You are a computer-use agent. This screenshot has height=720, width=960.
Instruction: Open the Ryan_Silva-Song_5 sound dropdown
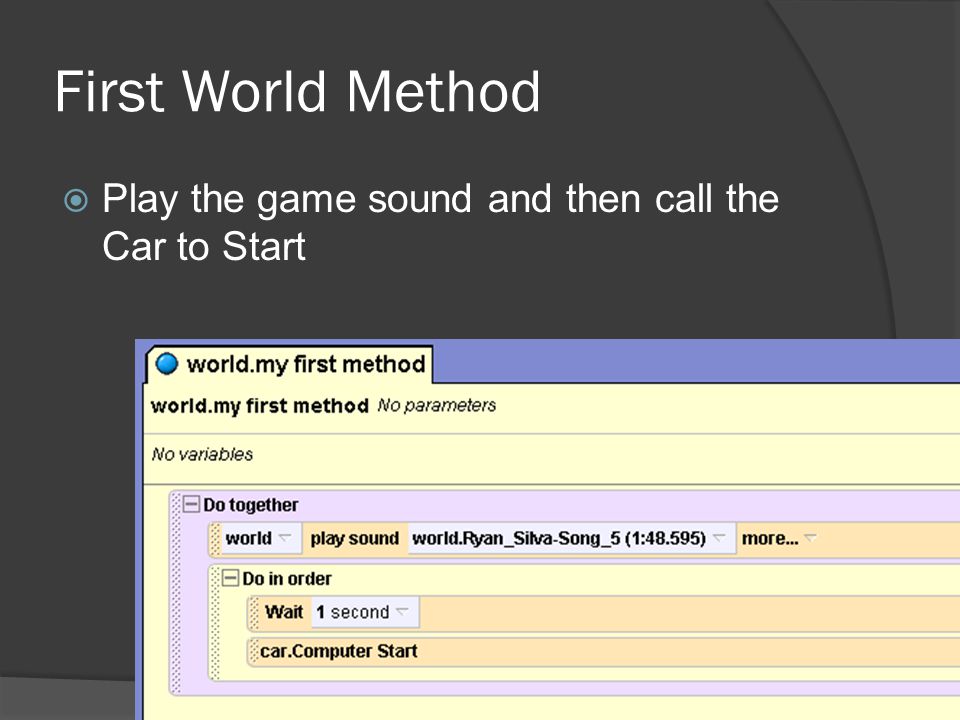571,539
